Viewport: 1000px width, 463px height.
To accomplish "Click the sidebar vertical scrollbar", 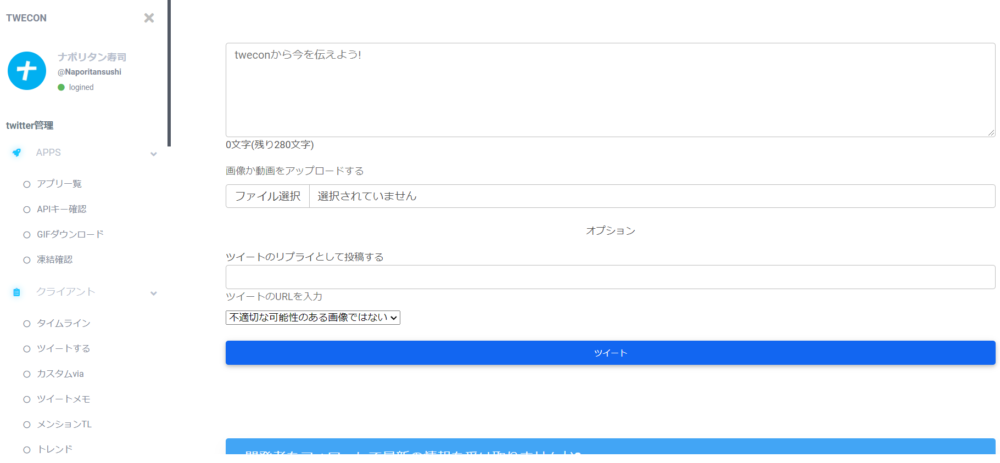I will 169,73.
